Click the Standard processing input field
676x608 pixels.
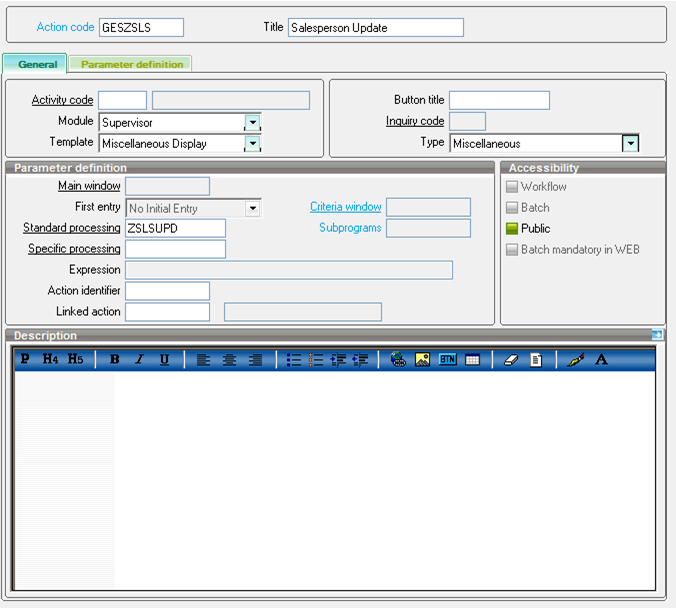175,228
